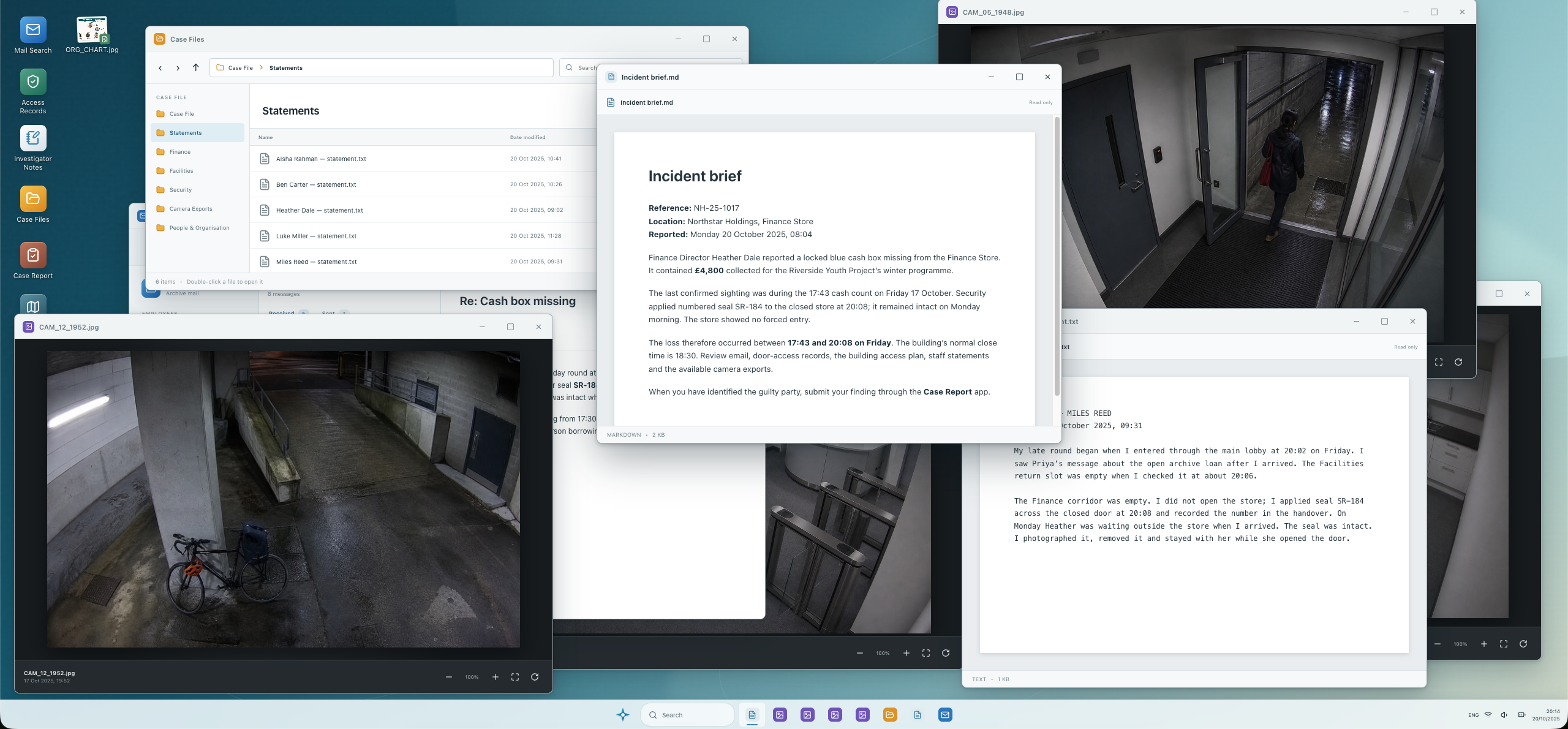Image resolution: width=1568 pixels, height=729 pixels.
Task: Click the 'TEXT · 1 KB' status text
Action: (990, 679)
